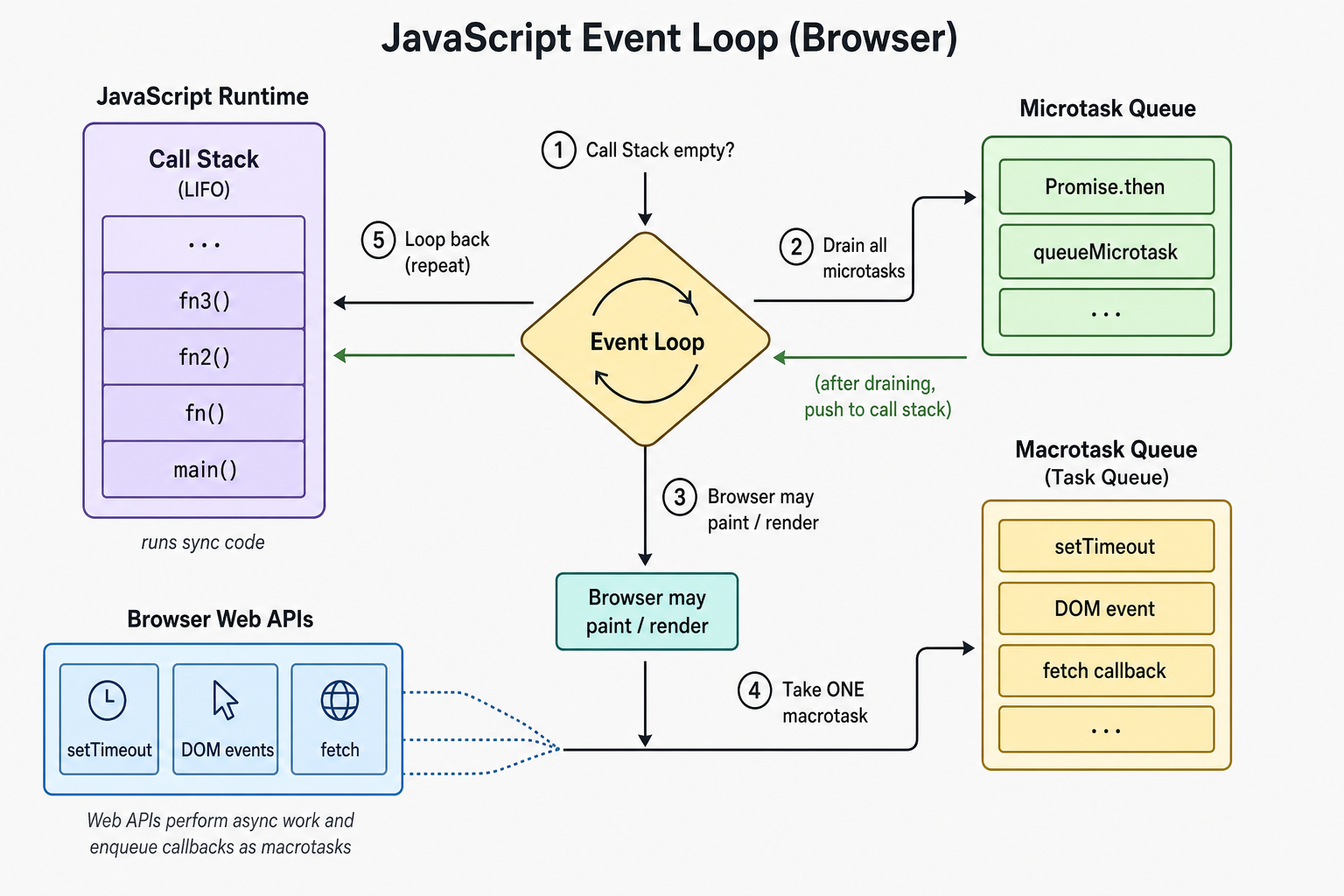
Task: Click the DOM event macrotask entry
Action: [1107, 608]
